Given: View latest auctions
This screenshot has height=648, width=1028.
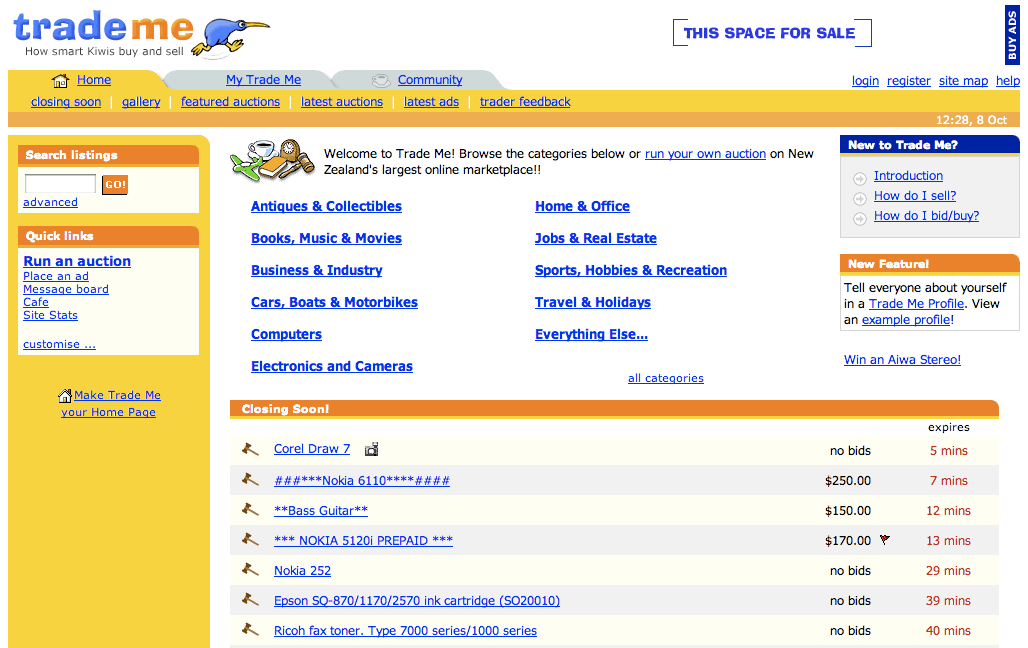Looking at the screenshot, I should coord(342,102).
